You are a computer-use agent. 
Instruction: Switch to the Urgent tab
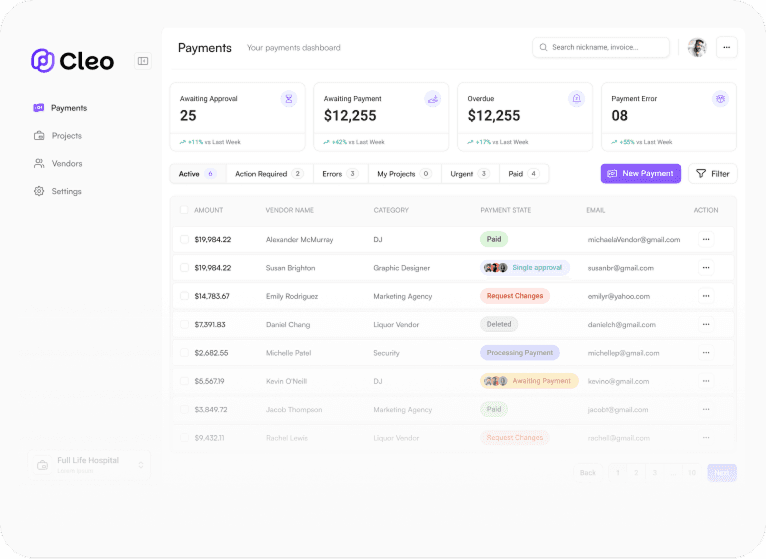pyautogui.click(x=470, y=174)
